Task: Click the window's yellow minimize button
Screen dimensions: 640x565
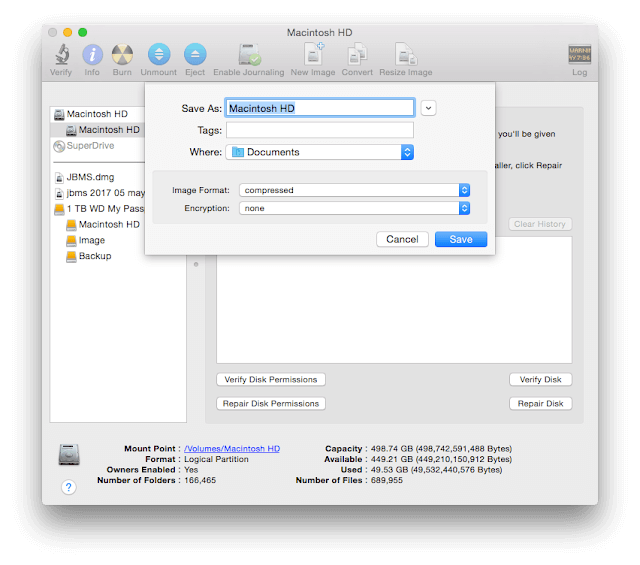Action: pos(67,32)
